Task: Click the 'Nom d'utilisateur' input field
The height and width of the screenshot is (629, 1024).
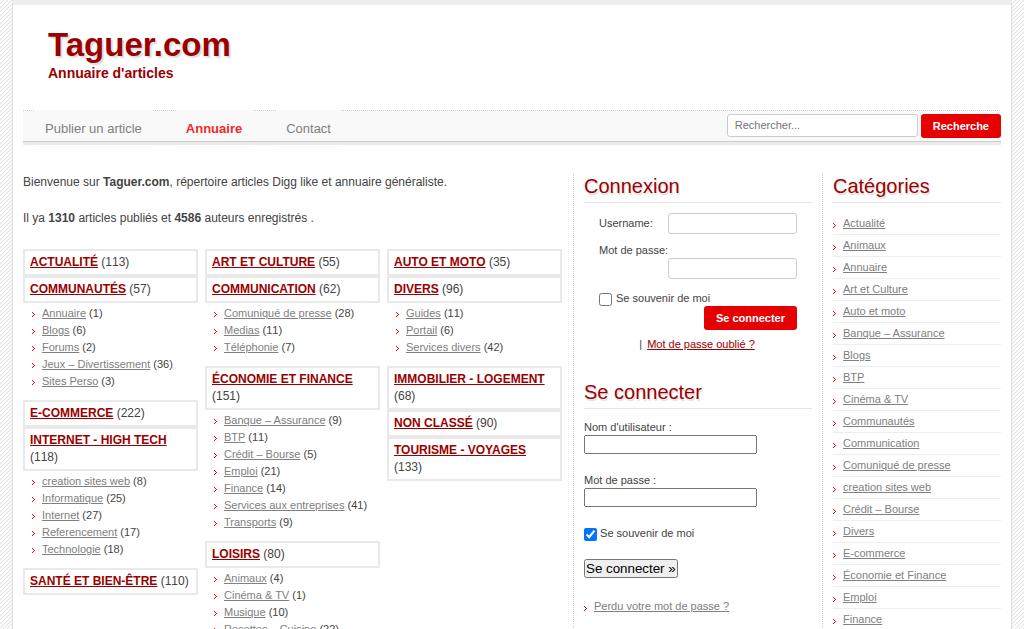Action: (x=670, y=445)
